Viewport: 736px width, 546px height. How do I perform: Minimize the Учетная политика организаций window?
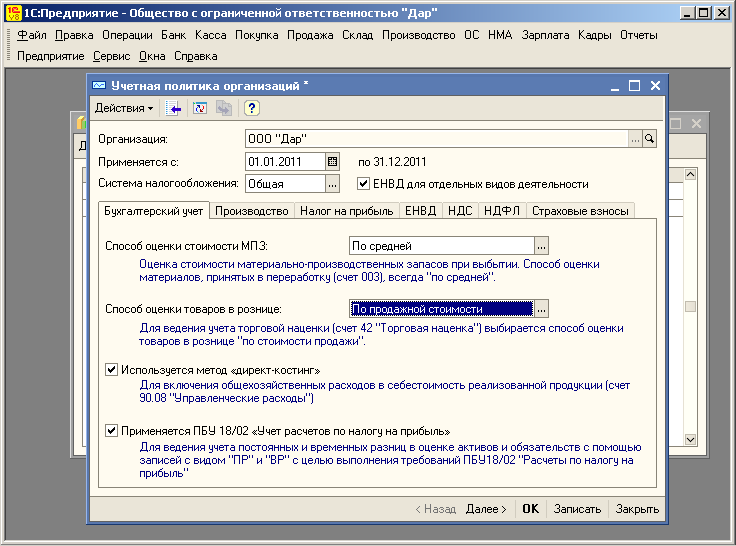tap(615, 85)
